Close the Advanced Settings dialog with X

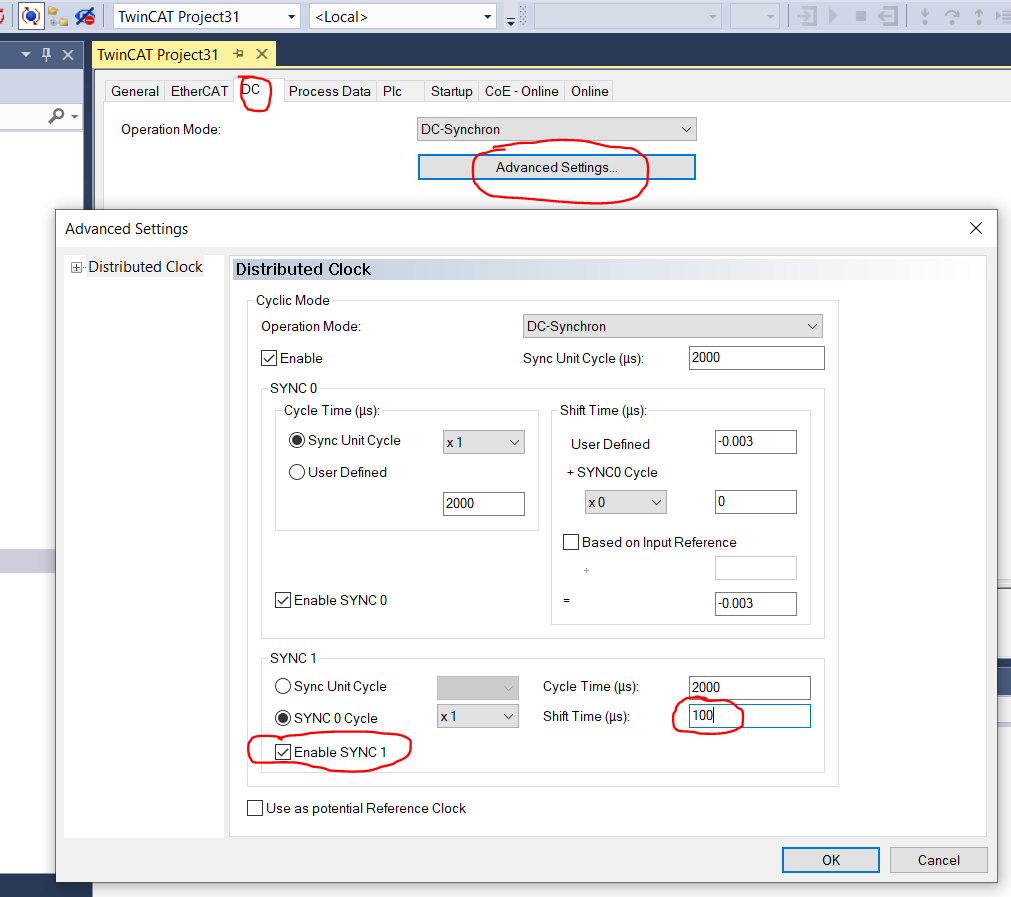pos(976,229)
